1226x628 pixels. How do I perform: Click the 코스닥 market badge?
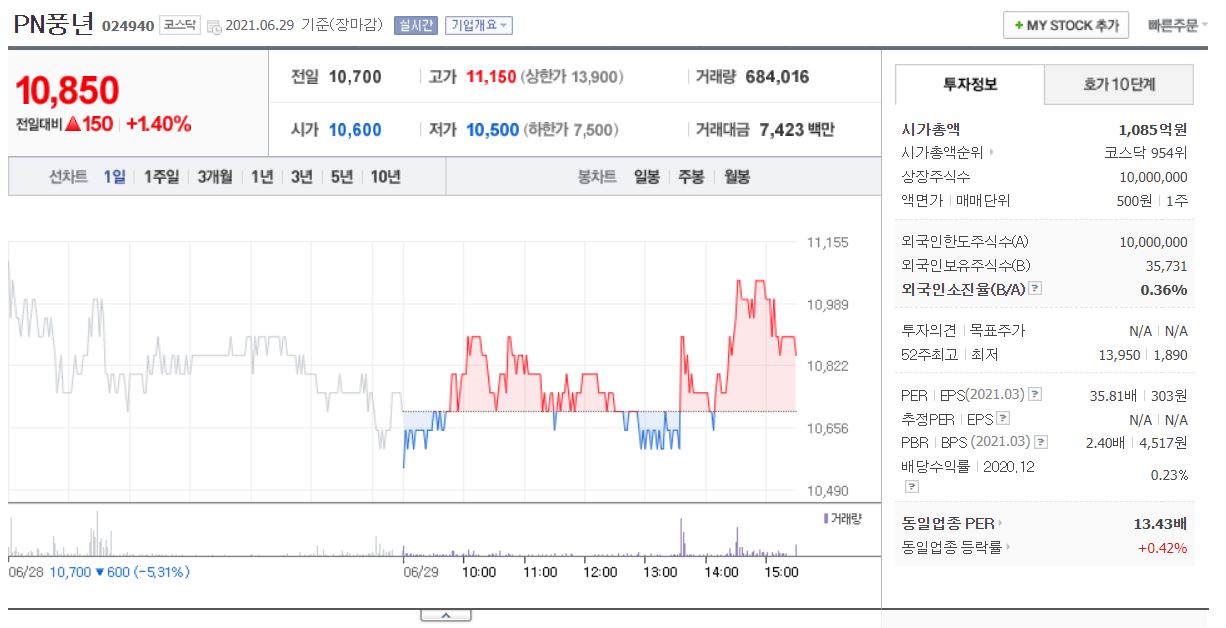pyautogui.click(x=180, y=25)
